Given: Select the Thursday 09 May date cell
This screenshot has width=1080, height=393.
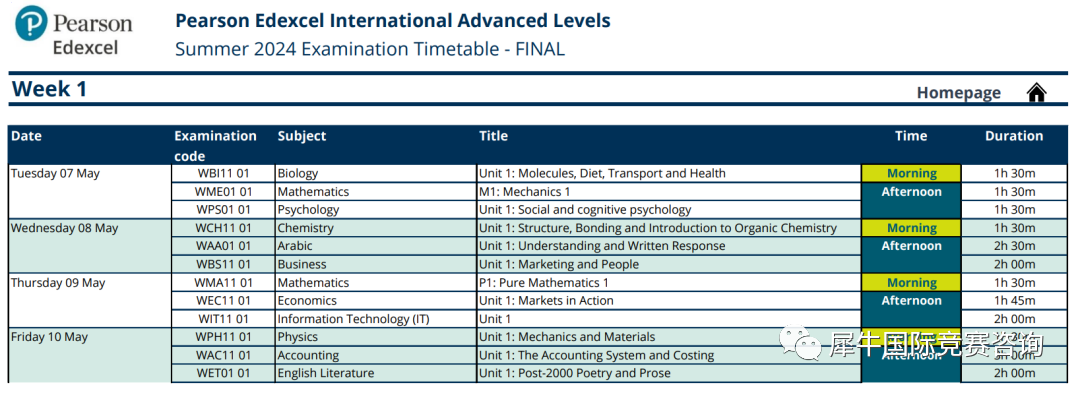Looking at the screenshot, I should click(x=90, y=300).
